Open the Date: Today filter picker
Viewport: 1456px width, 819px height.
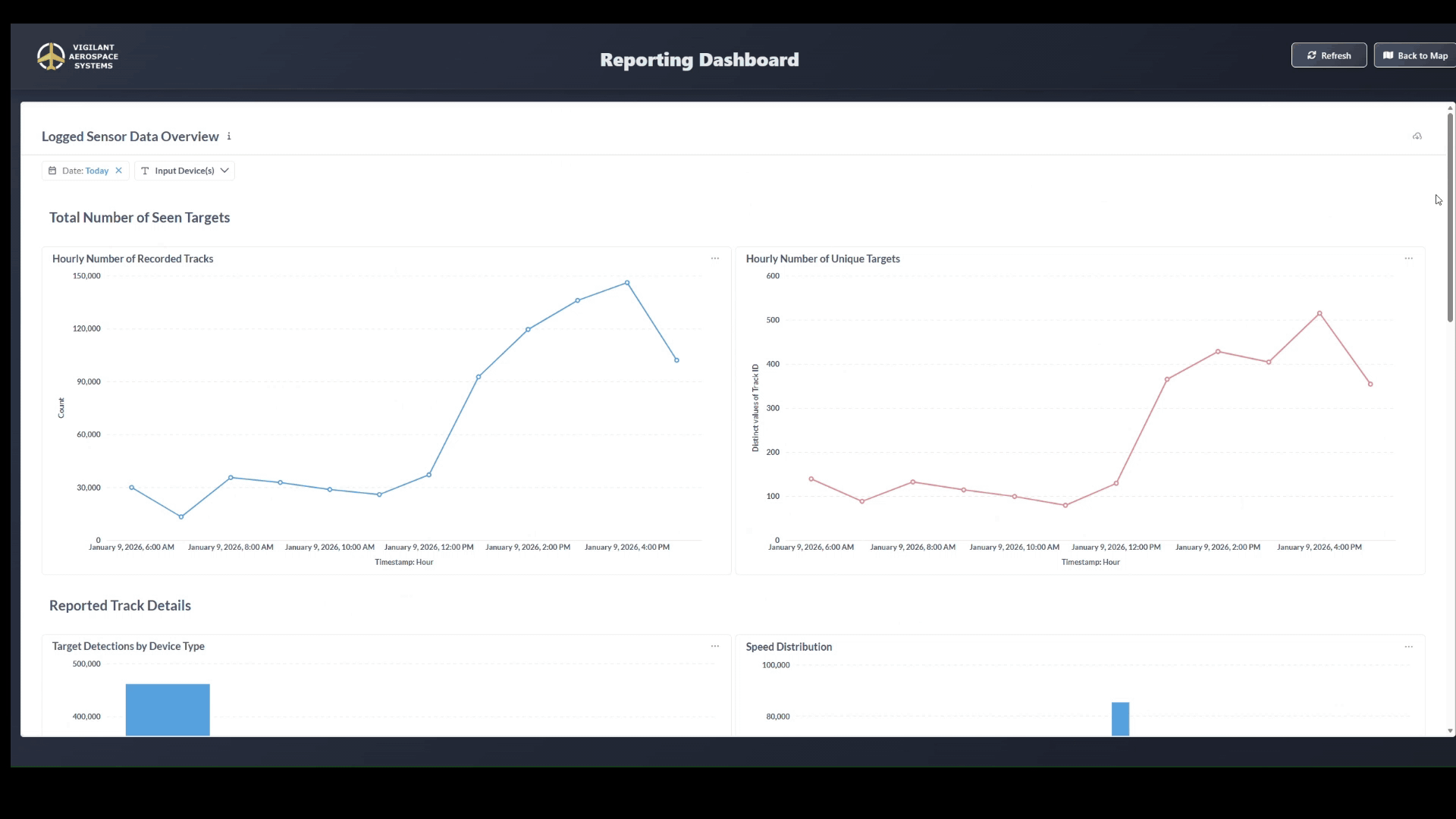point(85,171)
